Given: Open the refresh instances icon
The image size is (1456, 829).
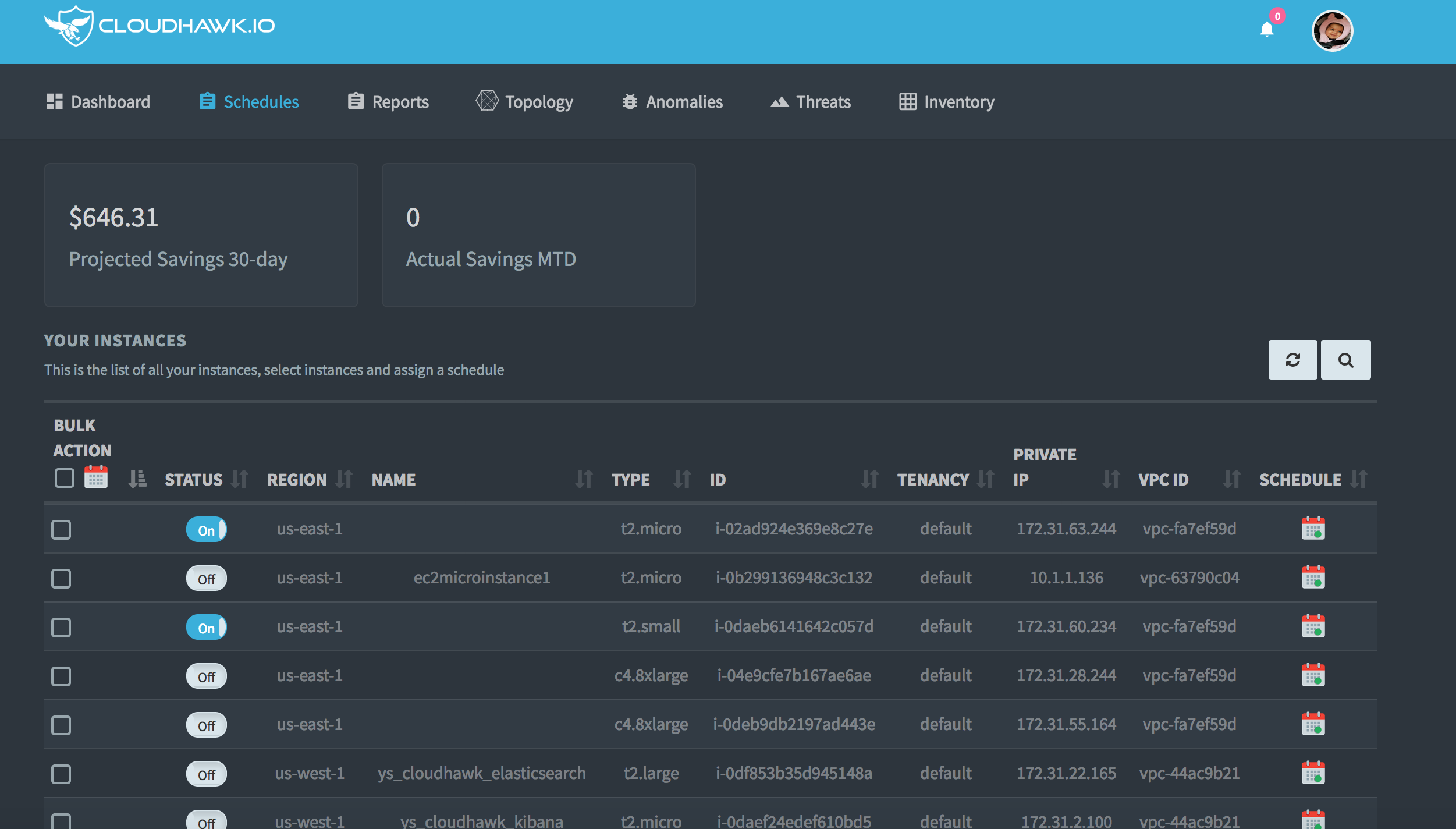Looking at the screenshot, I should click(x=1292, y=360).
